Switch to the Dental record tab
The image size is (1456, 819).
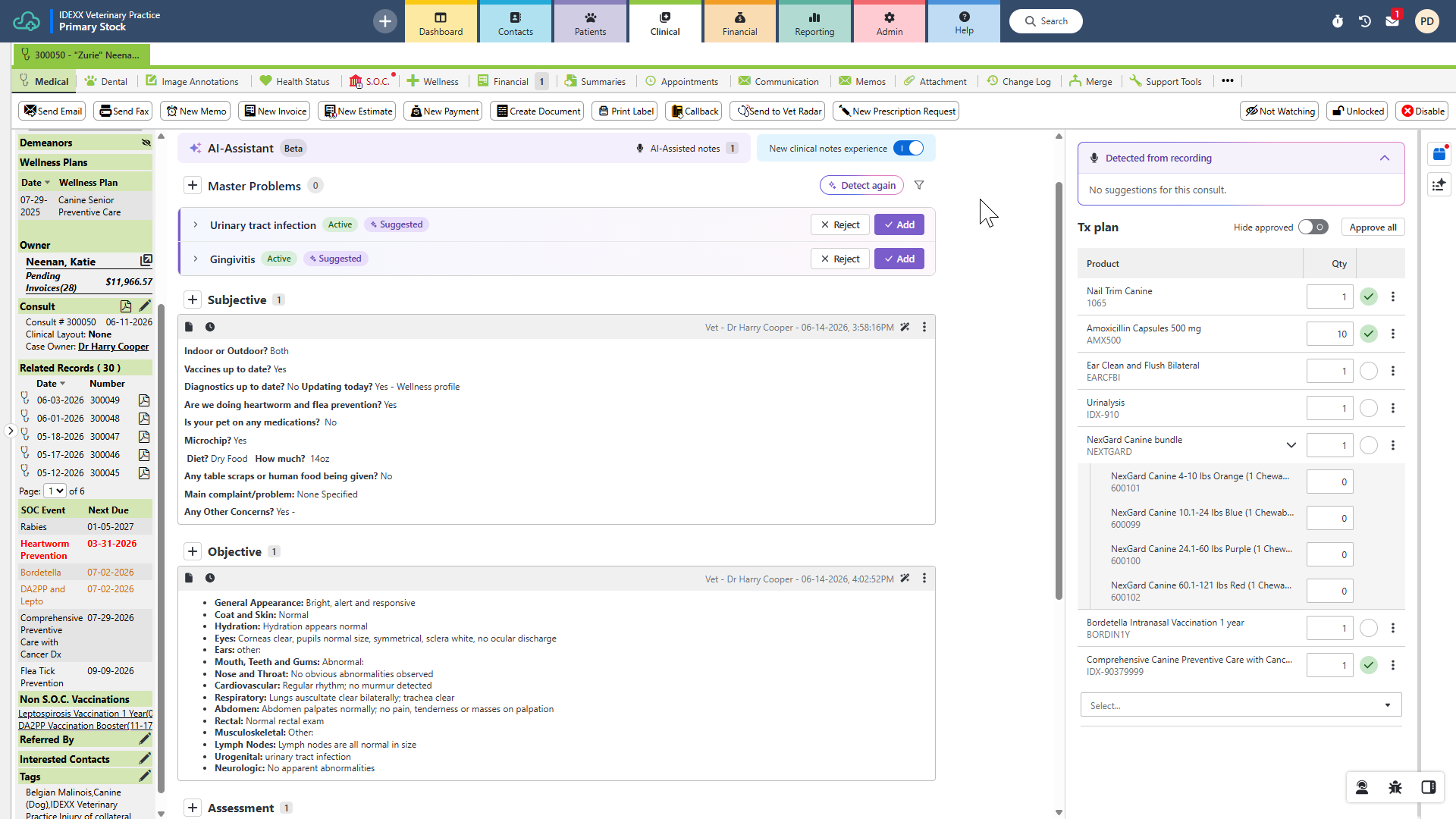[106, 81]
